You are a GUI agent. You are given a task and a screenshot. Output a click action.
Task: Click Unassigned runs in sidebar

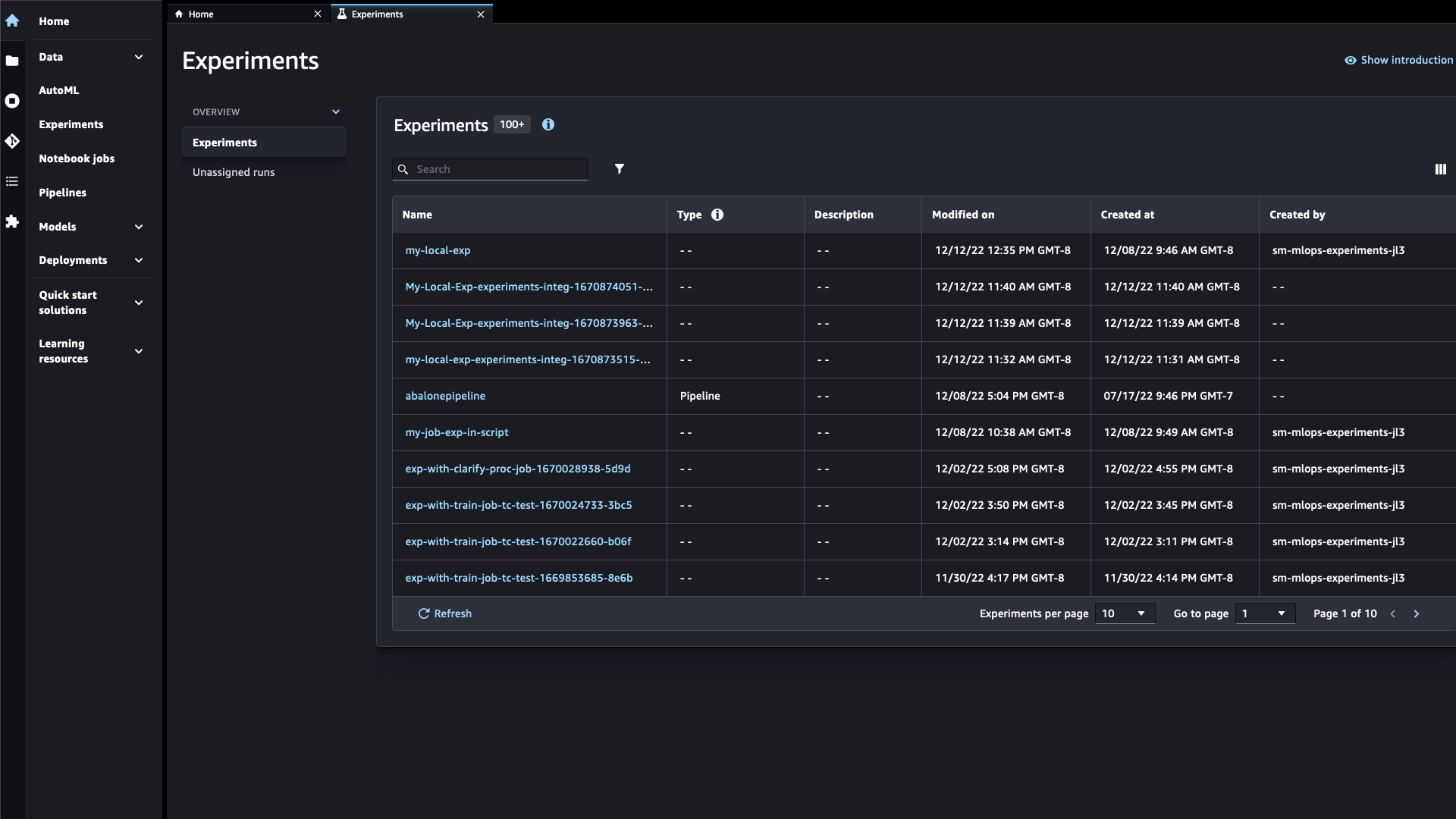coord(233,171)
